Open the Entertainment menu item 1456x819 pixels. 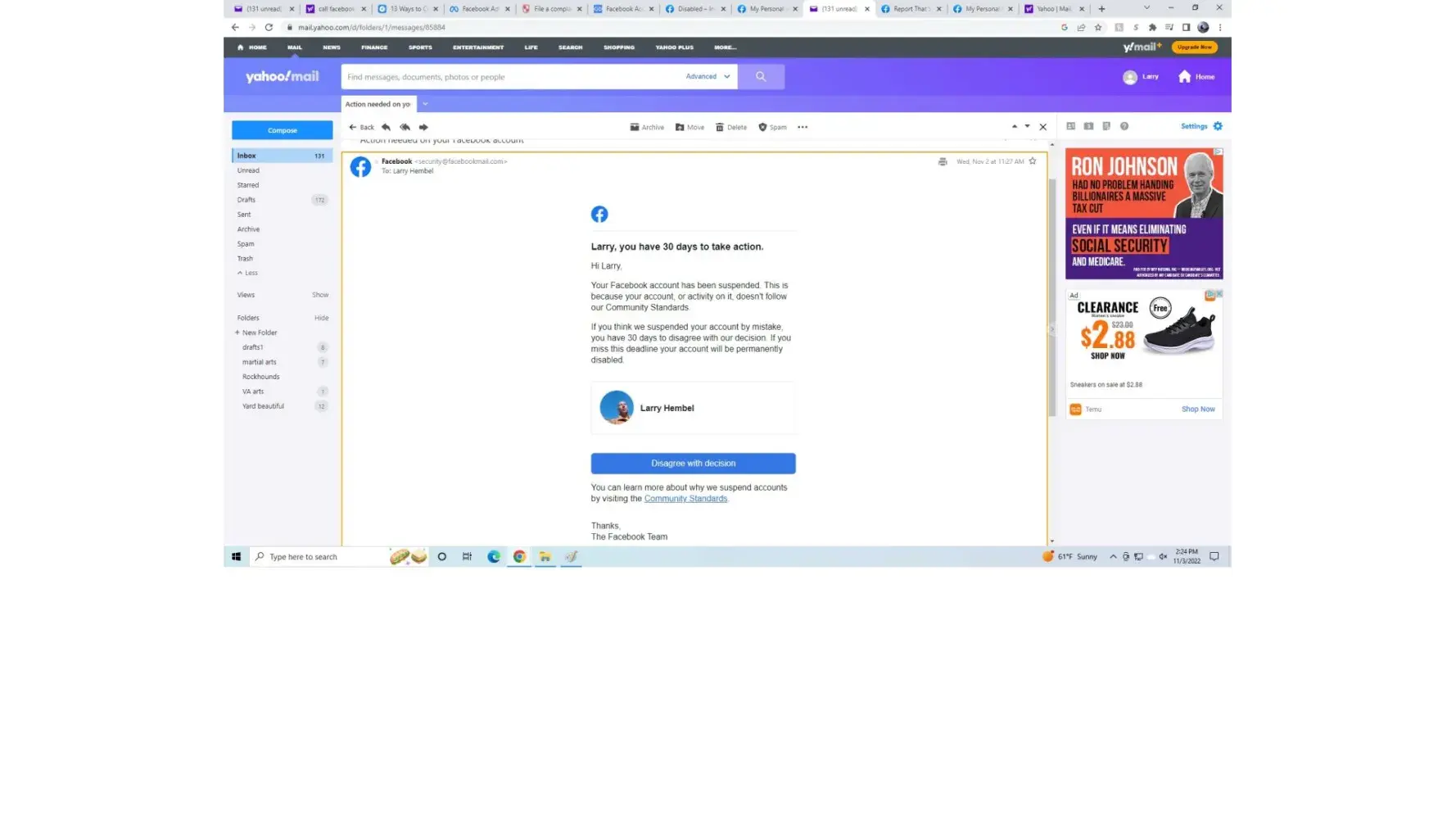click(x=478, y=48)
